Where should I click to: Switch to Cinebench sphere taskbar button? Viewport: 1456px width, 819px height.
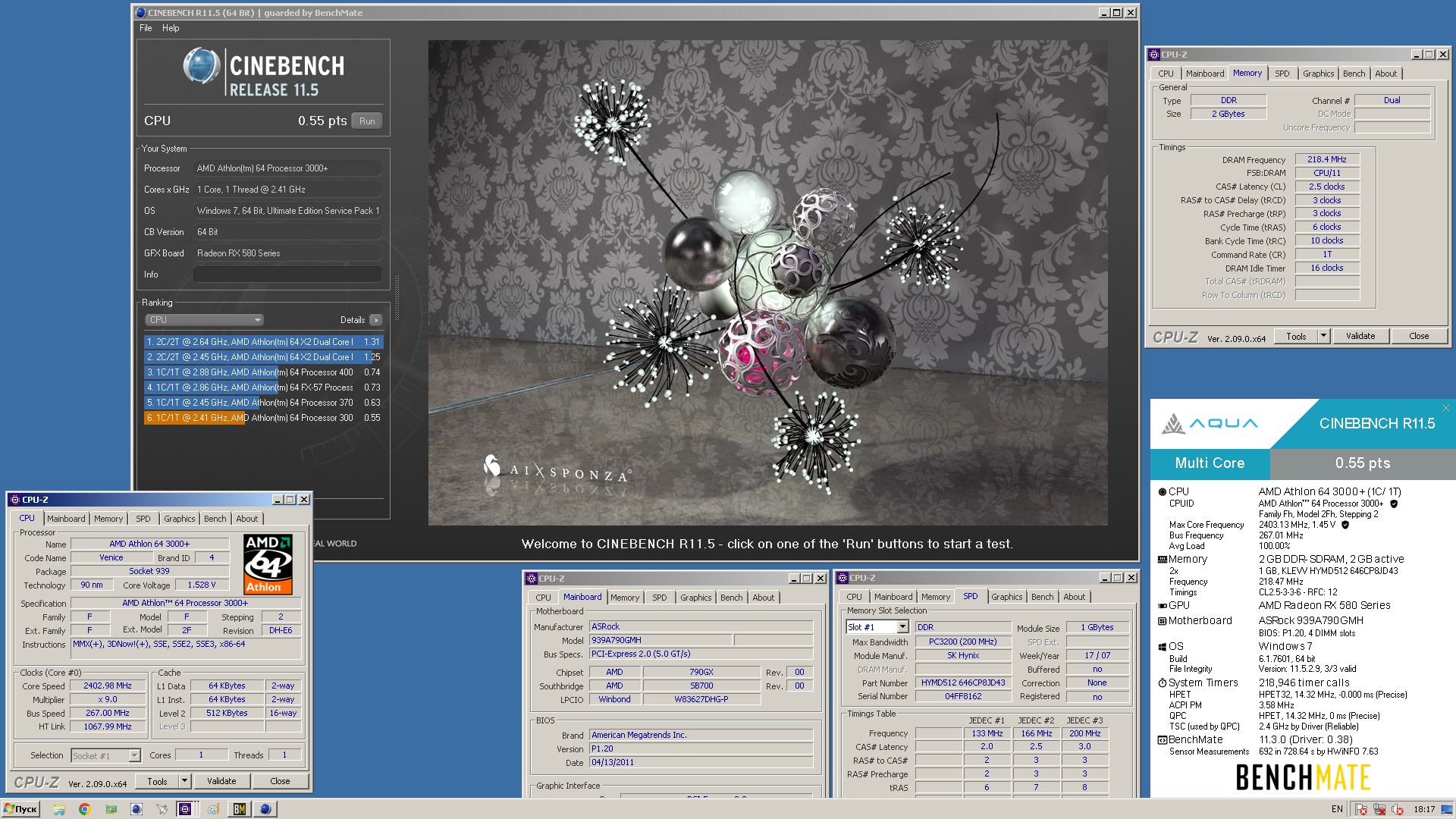(x=265, y=809)
